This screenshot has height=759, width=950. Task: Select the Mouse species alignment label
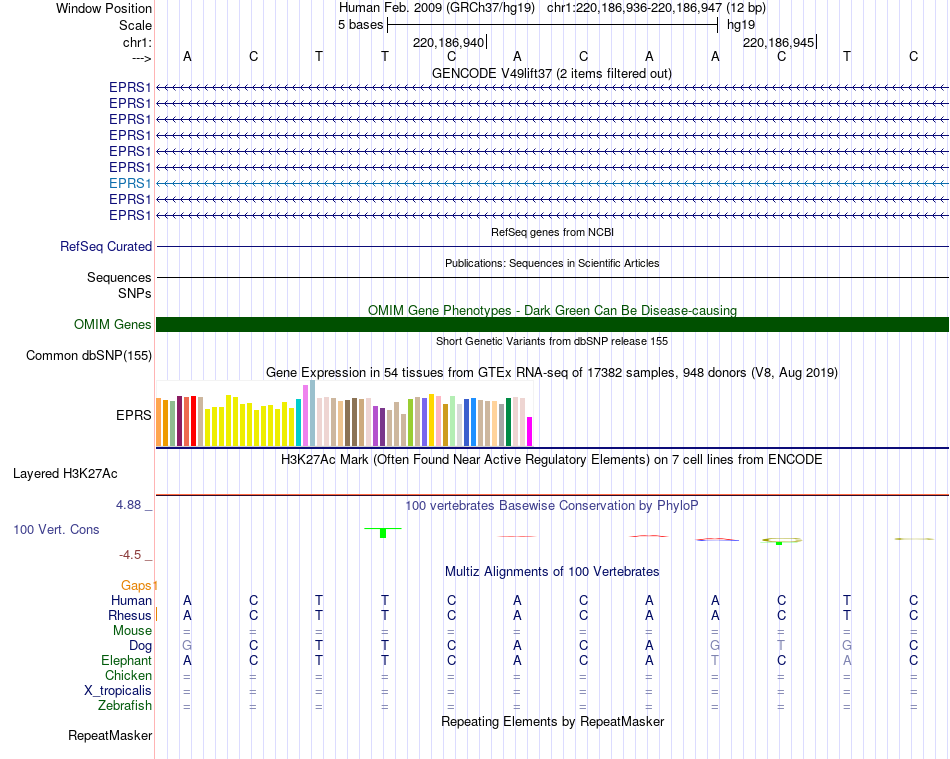point(132,631)
